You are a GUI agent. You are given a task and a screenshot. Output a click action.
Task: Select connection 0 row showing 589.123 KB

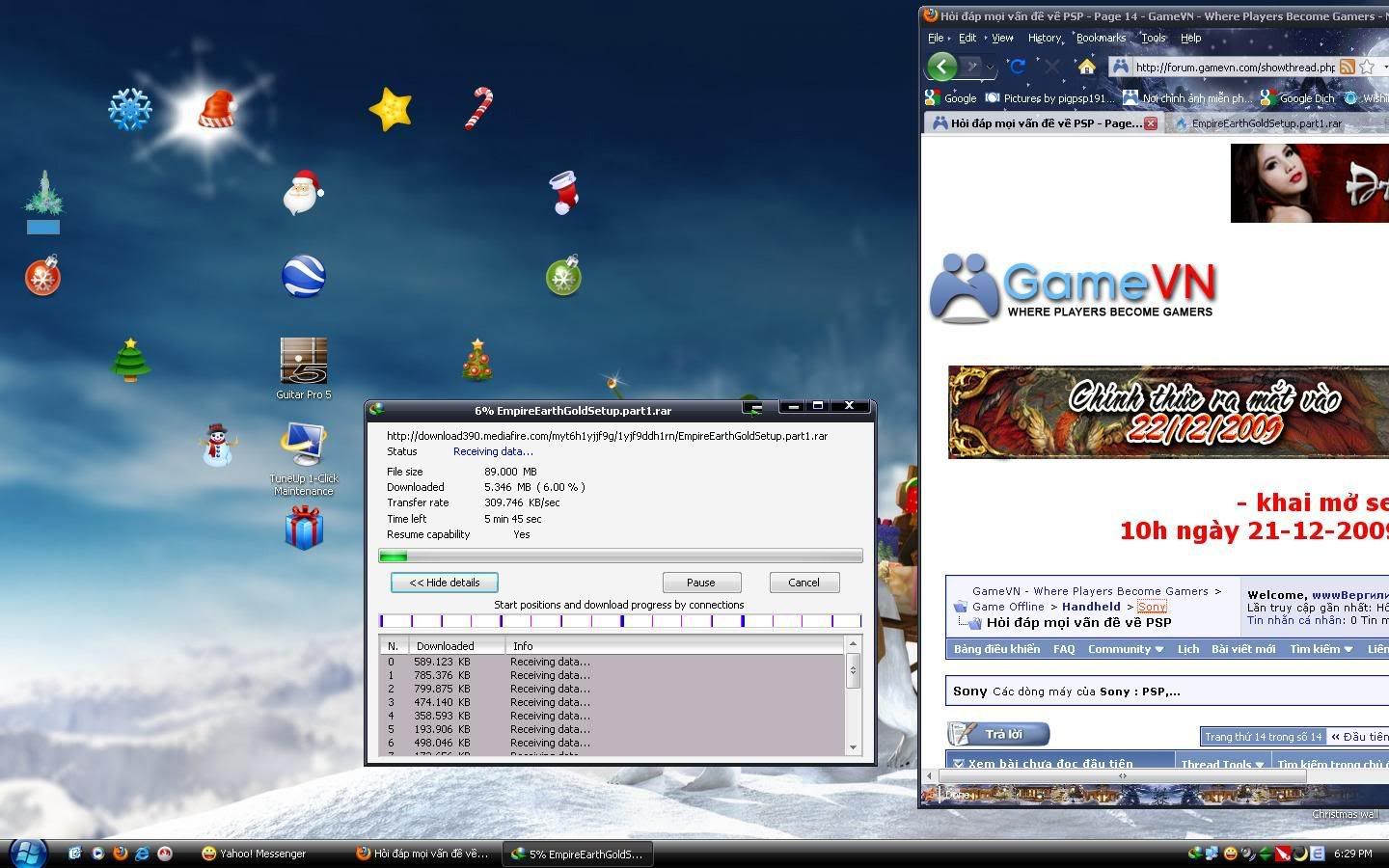click(x=612, y=662)
